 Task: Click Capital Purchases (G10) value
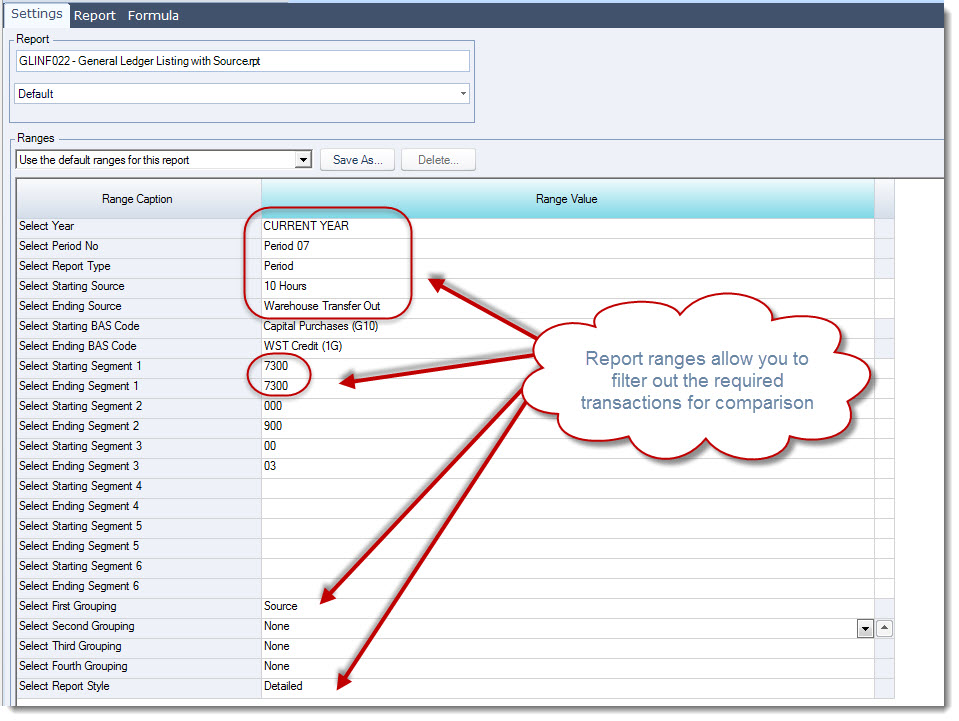click(x=568, y=326)
